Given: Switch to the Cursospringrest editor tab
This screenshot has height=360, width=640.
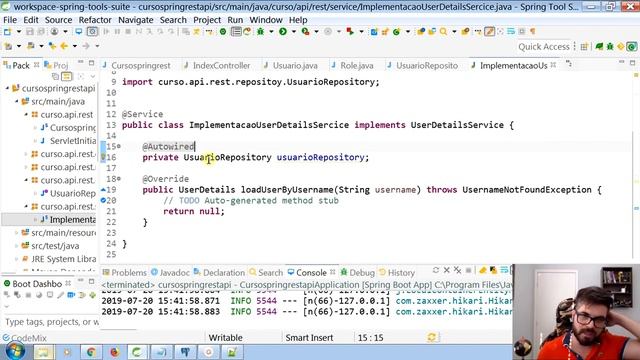Looking at the screenshot, I should point(137,65).
